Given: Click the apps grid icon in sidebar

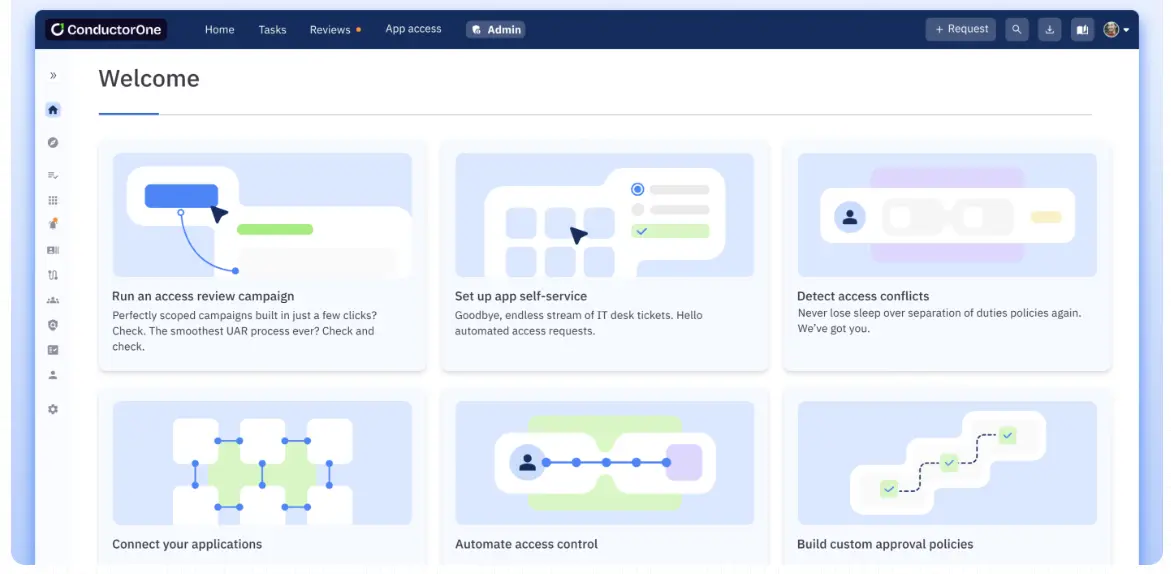Looking at the screenshot, I should tap(53, 200).
